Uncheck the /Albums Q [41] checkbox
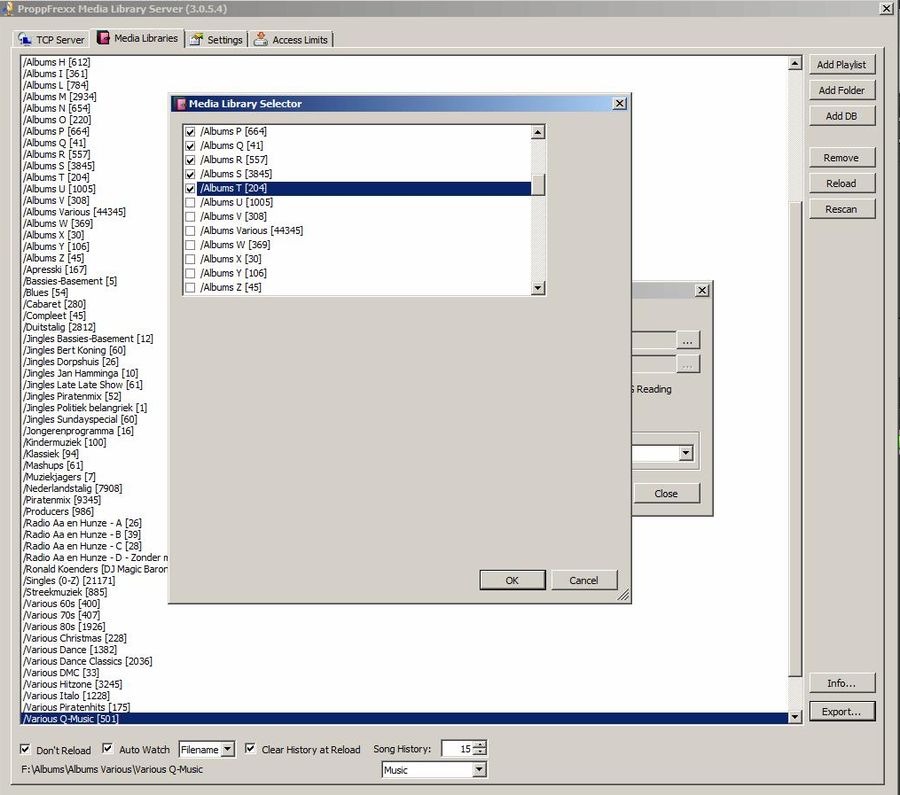900x795 pixels. pyautogui.click(x=191, y=146)
